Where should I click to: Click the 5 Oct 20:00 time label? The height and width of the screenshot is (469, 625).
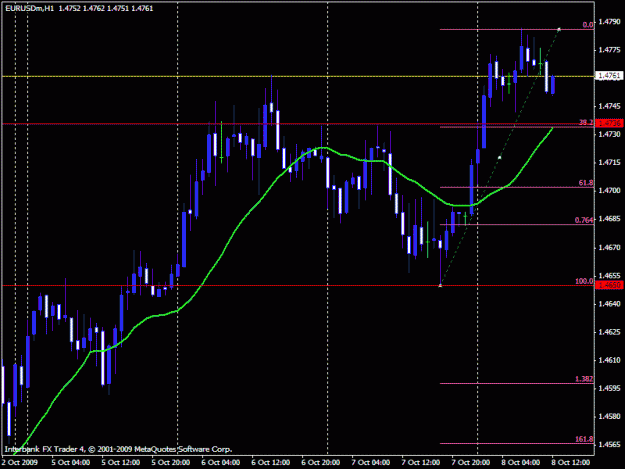[171, 462]
